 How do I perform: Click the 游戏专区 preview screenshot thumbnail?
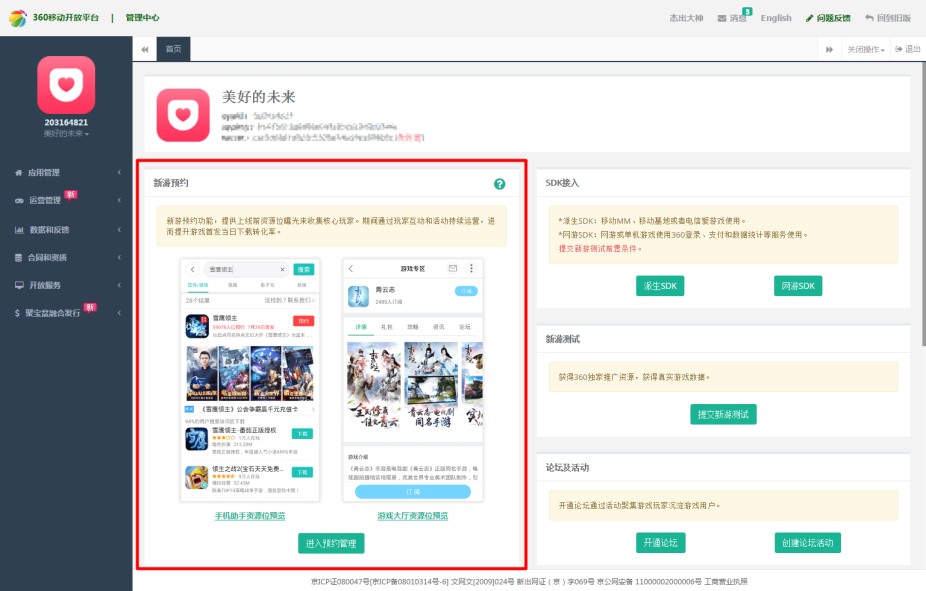point(413,380)
